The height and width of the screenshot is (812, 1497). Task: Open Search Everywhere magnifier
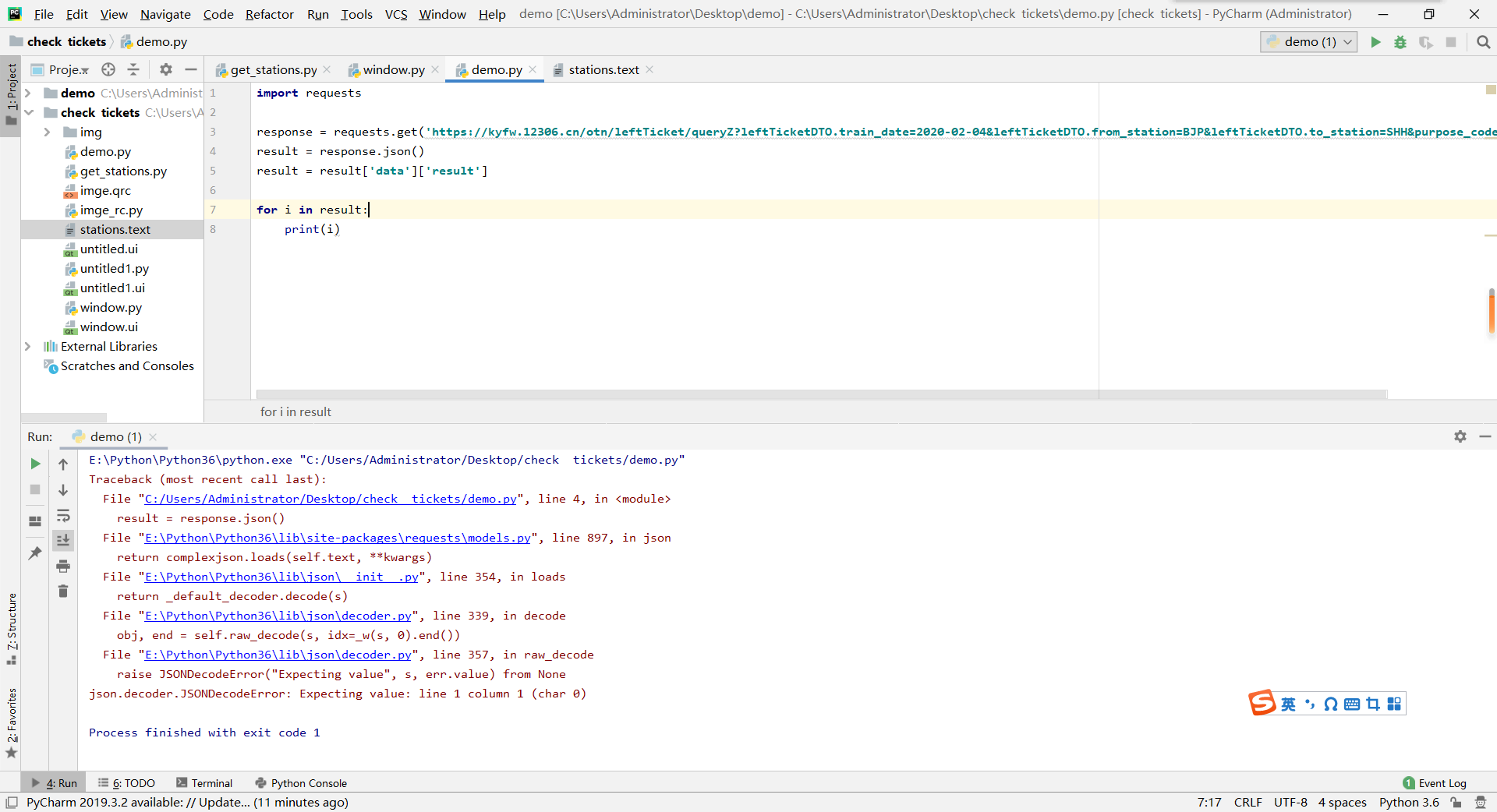pos(1483,42)
